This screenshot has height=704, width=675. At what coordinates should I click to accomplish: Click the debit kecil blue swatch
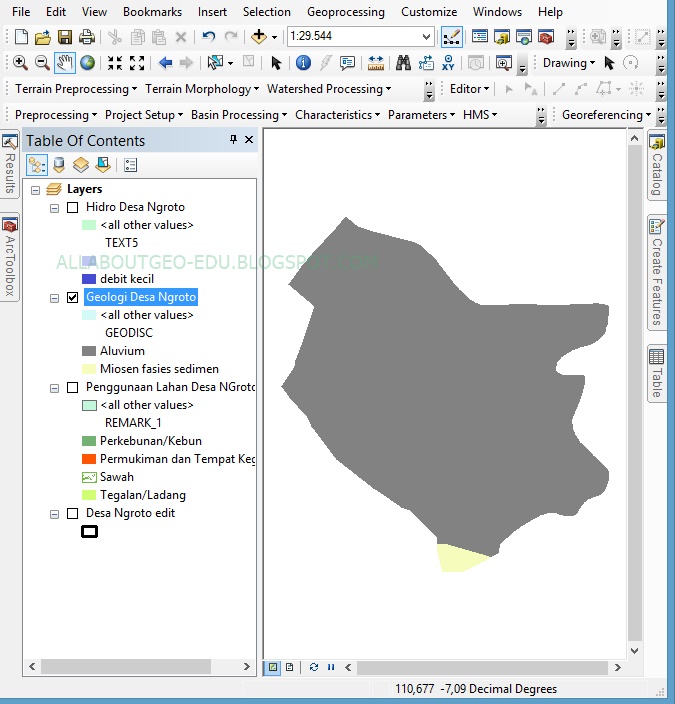89,279
